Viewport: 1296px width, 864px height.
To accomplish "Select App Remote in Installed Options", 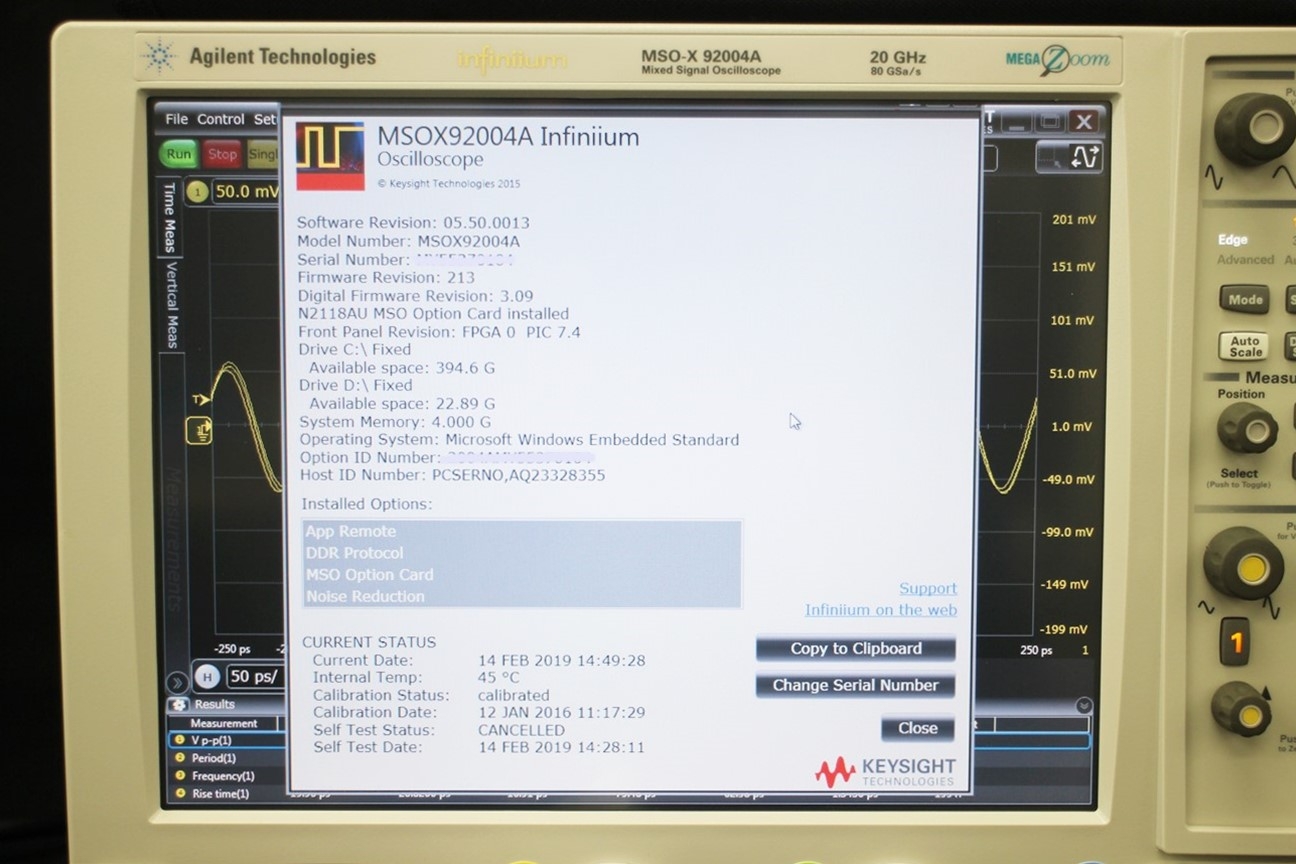I will 521,531.
